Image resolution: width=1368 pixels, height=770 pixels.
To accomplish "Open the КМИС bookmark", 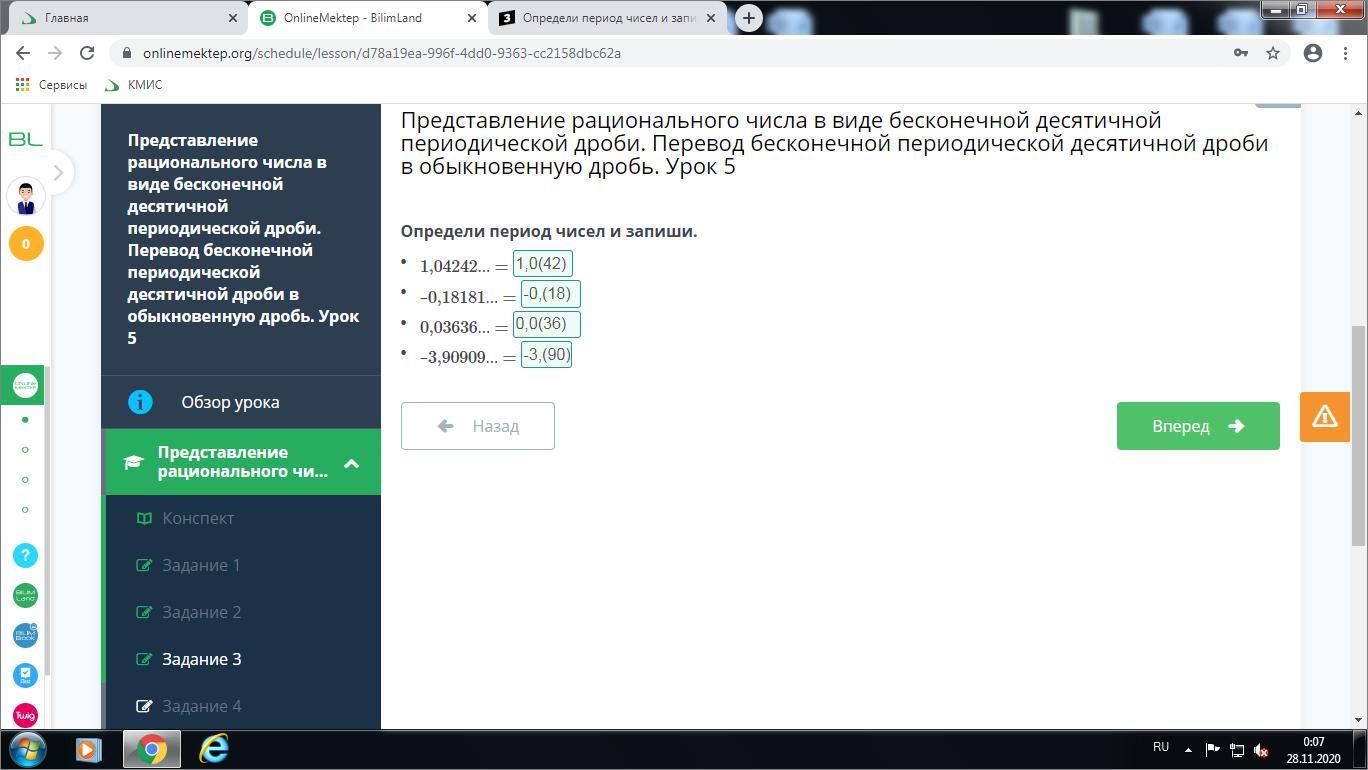I will pos(133,85).
